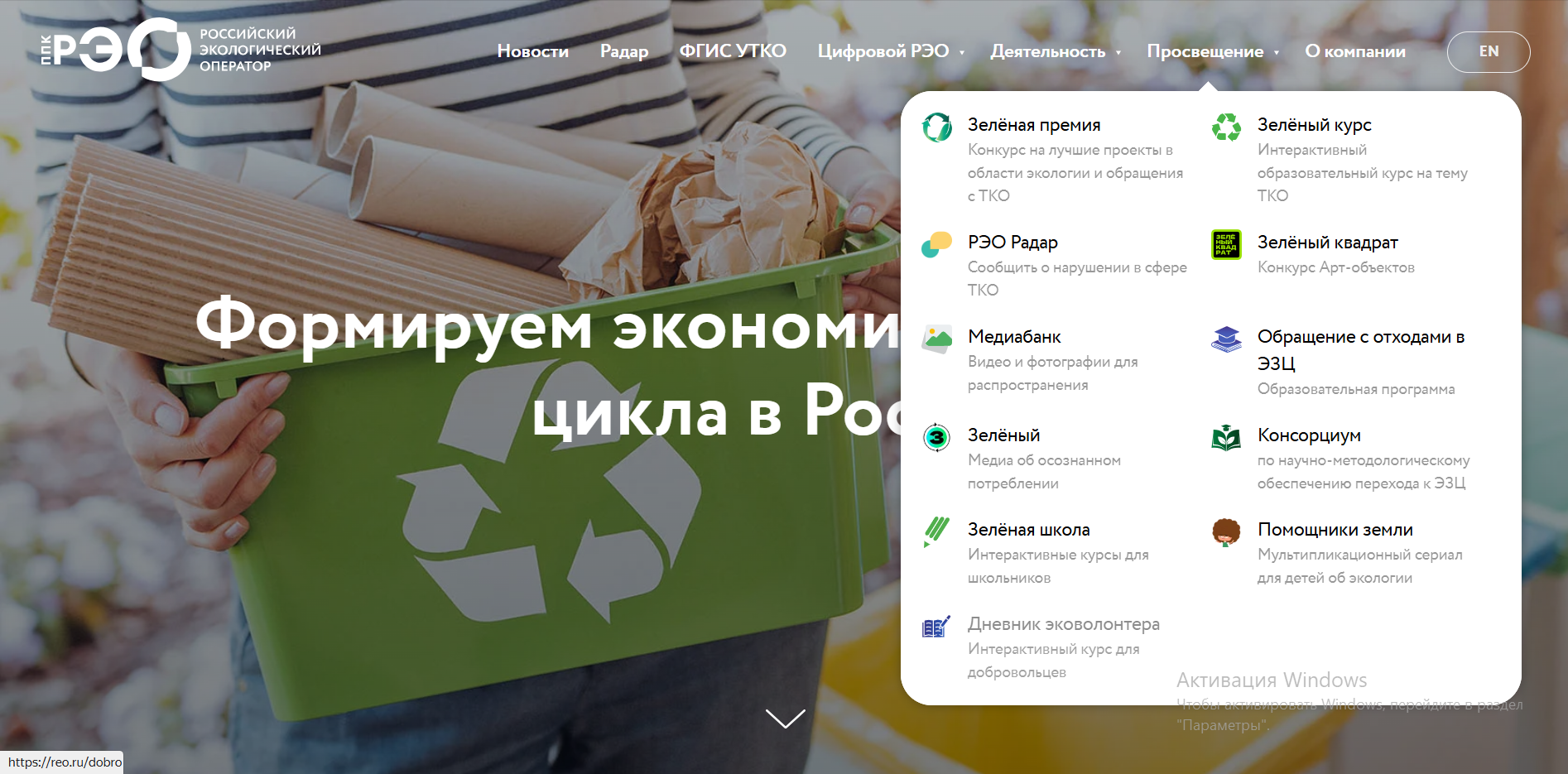This screenshot has height=774, width=1568.
Task: Click the Консорциум open book icon
Action: (x=1226, y=437)
